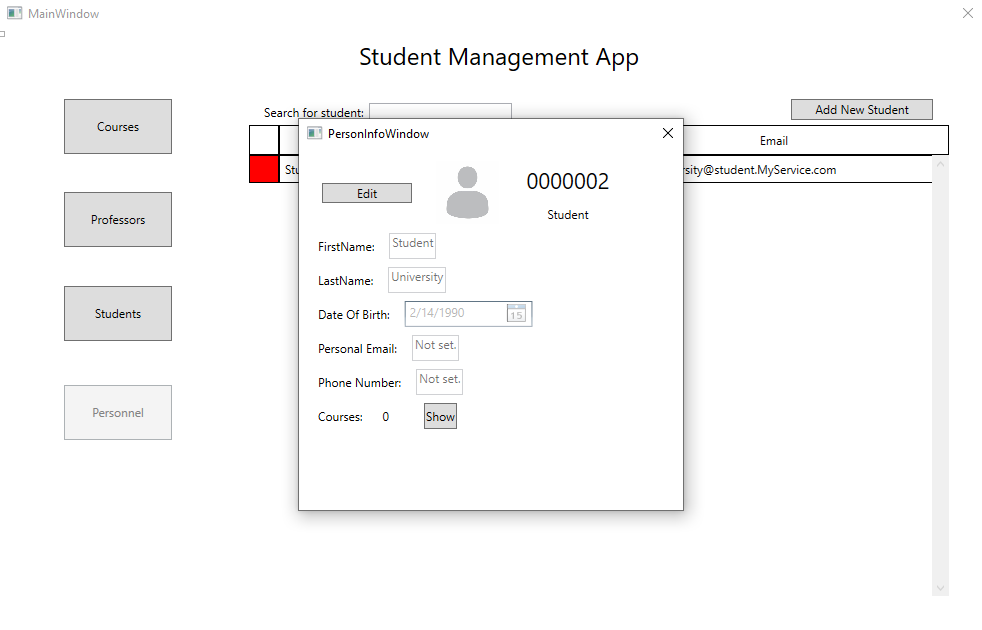
Task: Click the Add New Student button
Action: point(861,110)
